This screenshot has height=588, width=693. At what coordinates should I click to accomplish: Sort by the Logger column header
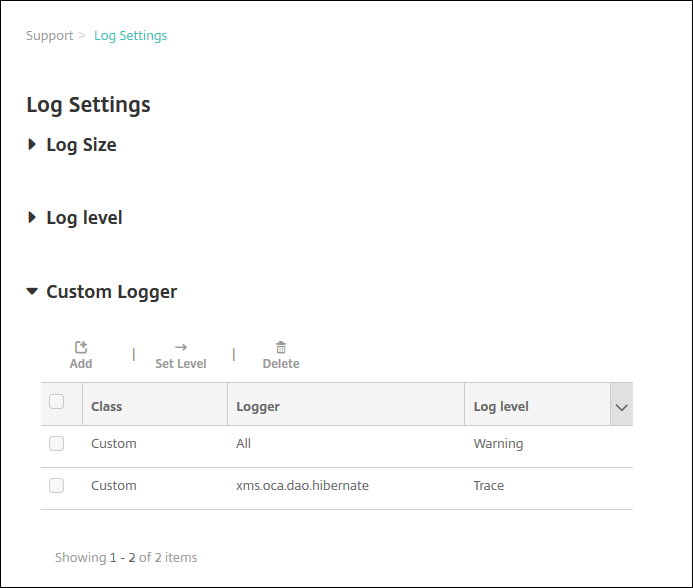pyautogui.click(x=258, y=407)
